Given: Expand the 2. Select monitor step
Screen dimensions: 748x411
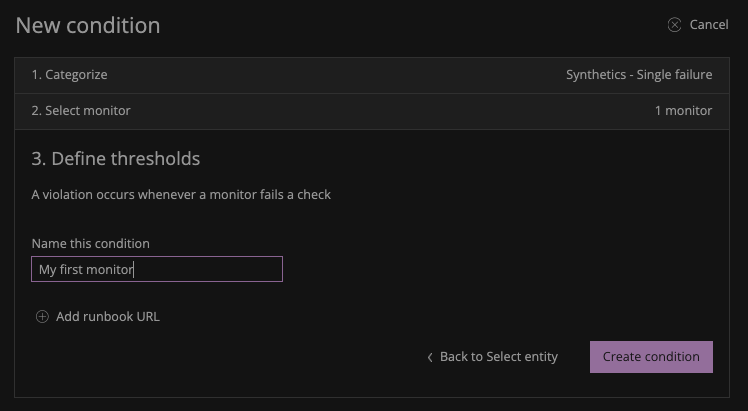Looking at the screenshot, I should 81,111.
